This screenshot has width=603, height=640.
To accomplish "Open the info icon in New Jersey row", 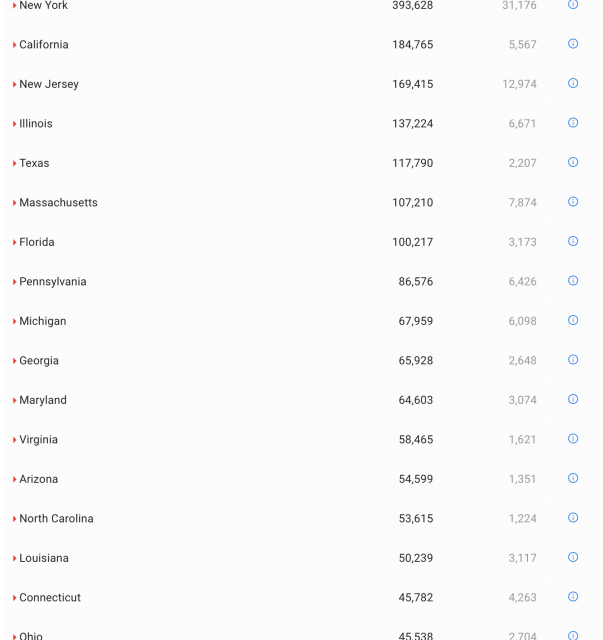I will 573,83.
